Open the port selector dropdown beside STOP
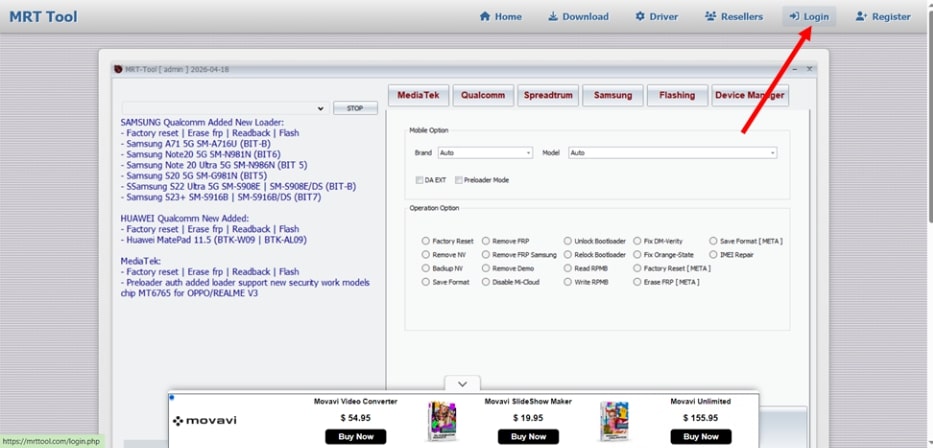 pyautogui.click(x=224, y=108)
